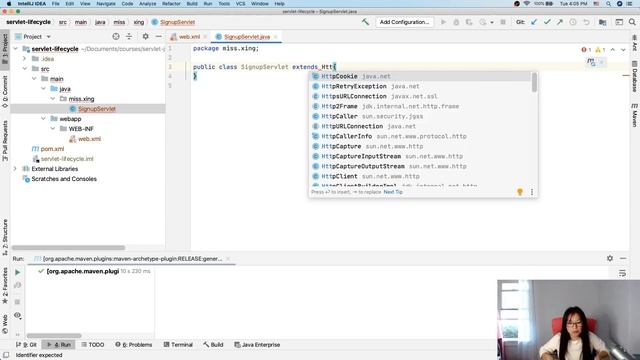Image resolution: width=640 pixels, height=360 pixels.
Task: Open the three-dot menu in completion popup
Action: click(x=532, y=192)
